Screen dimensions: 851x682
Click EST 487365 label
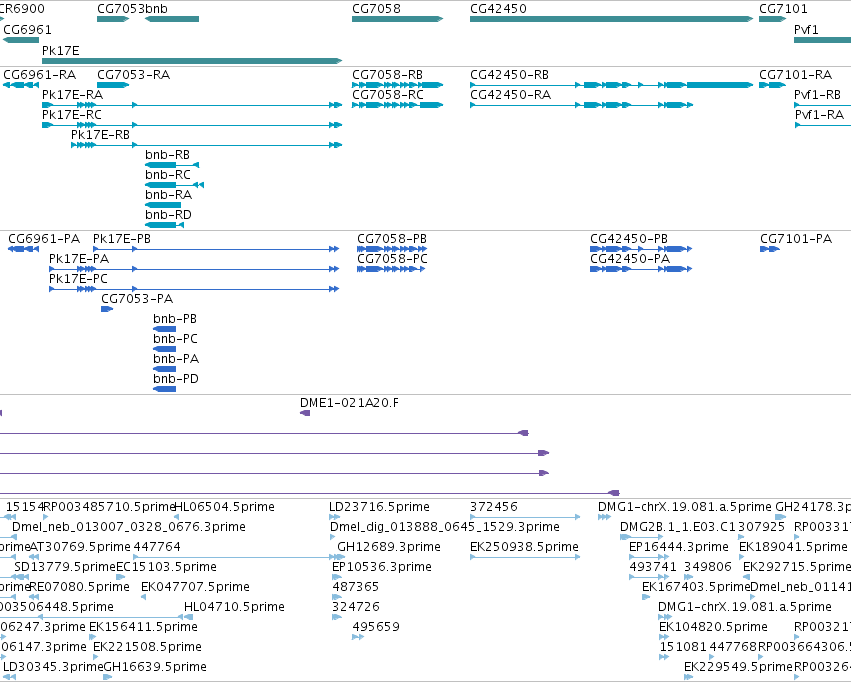pos(355,587)
